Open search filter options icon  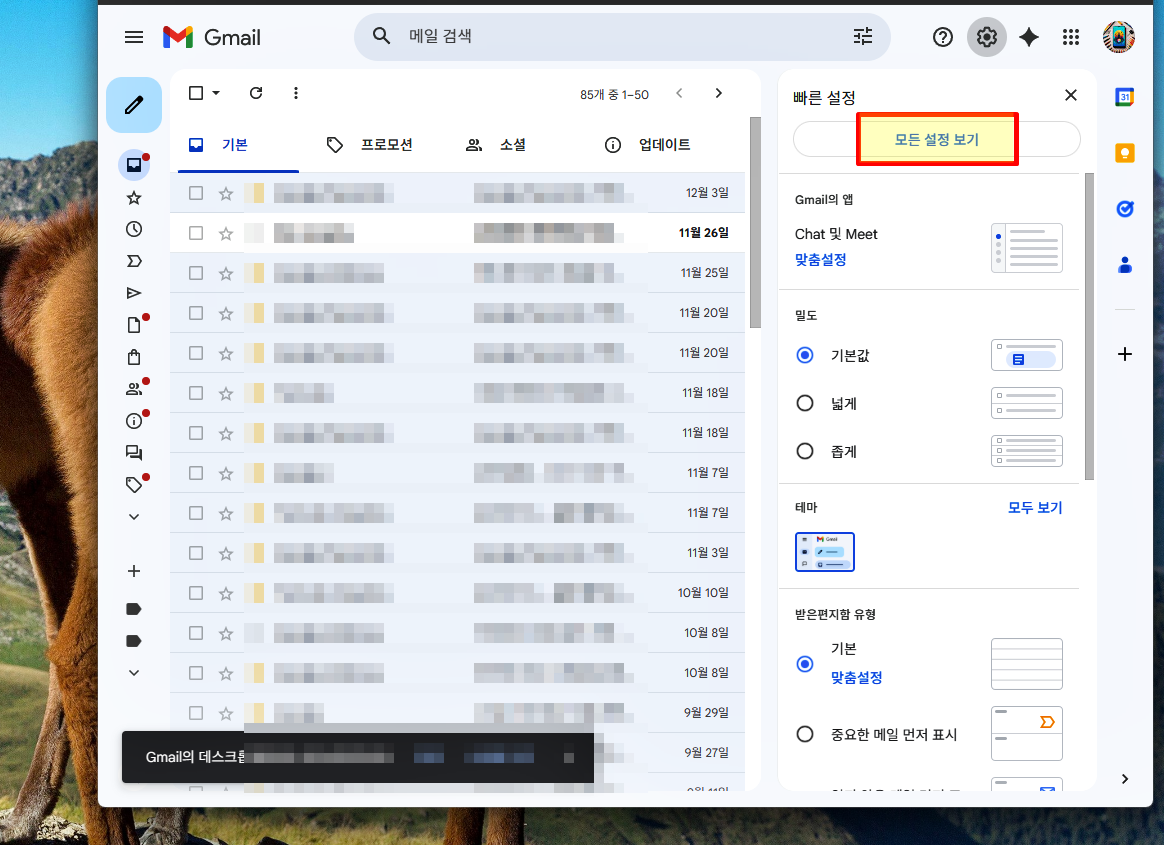tap(863, 36)
